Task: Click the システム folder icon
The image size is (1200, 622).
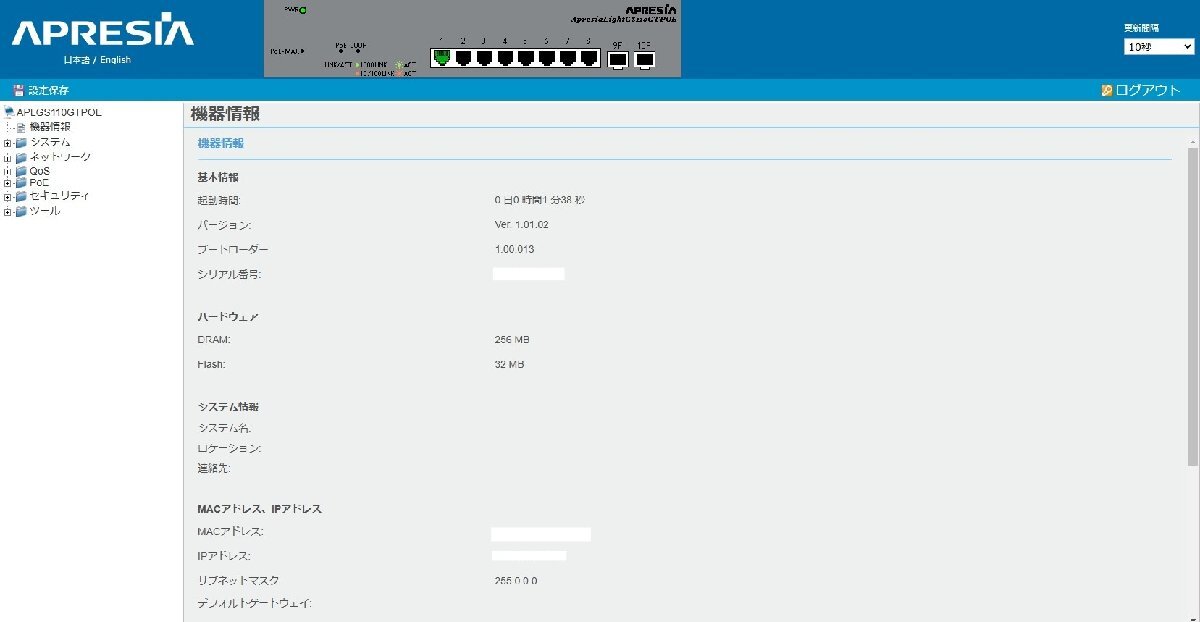Action: pos(21,142)
